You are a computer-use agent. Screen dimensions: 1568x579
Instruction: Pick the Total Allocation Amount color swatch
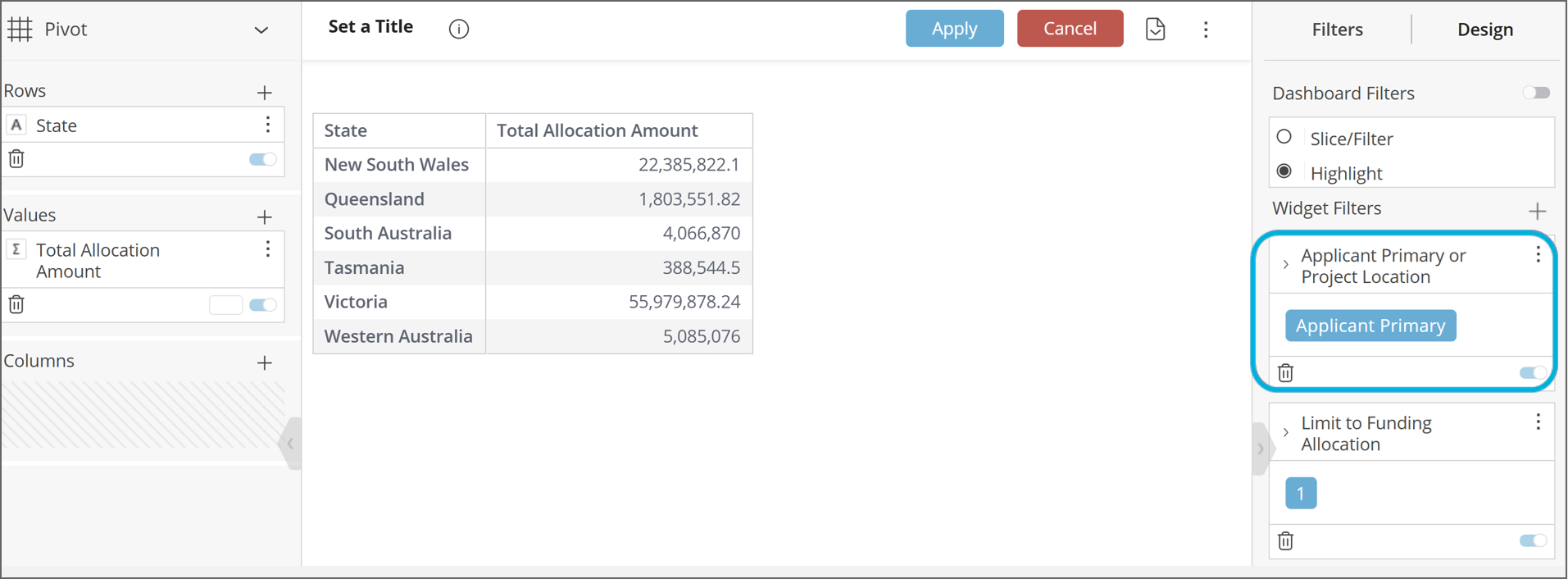tap(225, 305)
